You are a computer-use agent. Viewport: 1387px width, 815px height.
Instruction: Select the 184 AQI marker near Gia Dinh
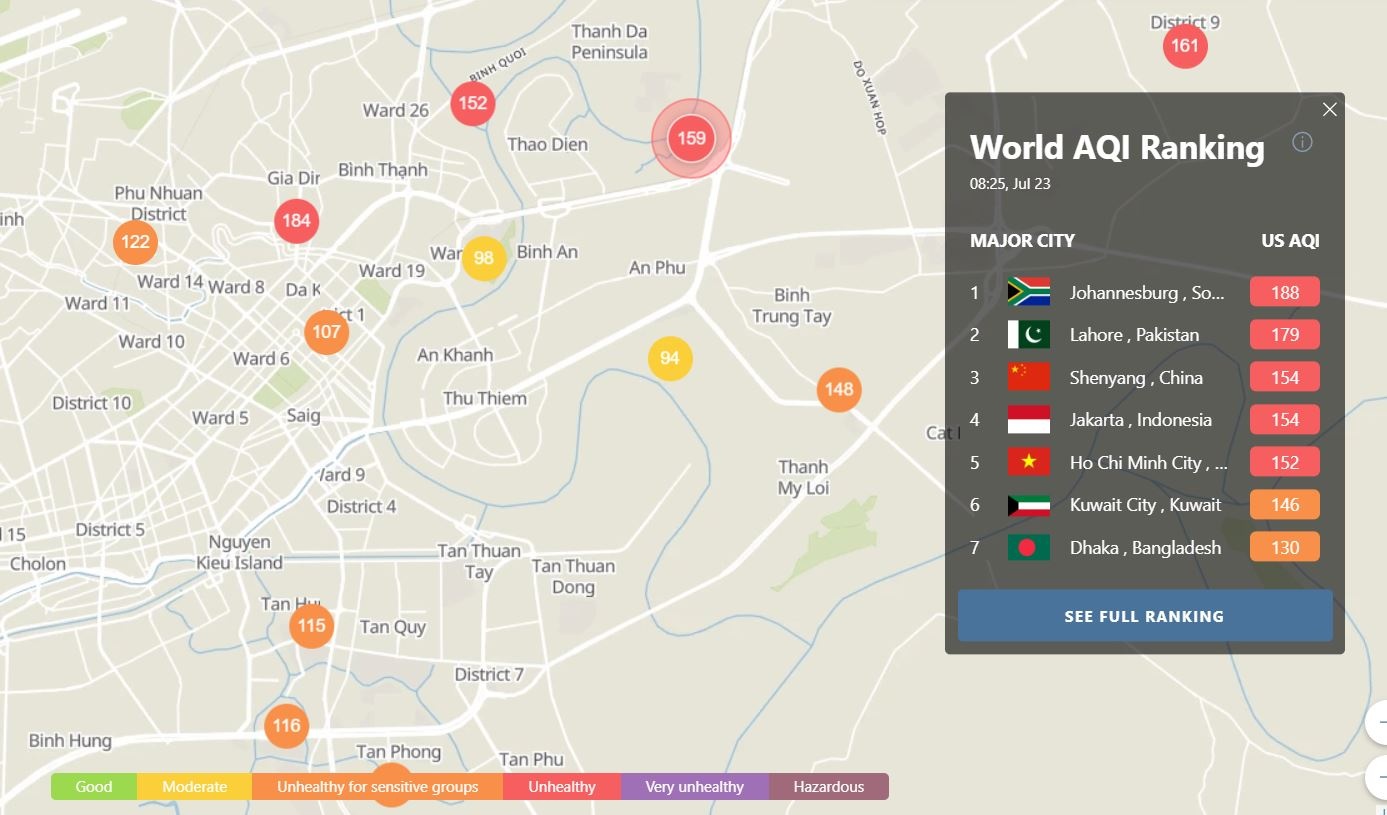click(x=296, y=221)
